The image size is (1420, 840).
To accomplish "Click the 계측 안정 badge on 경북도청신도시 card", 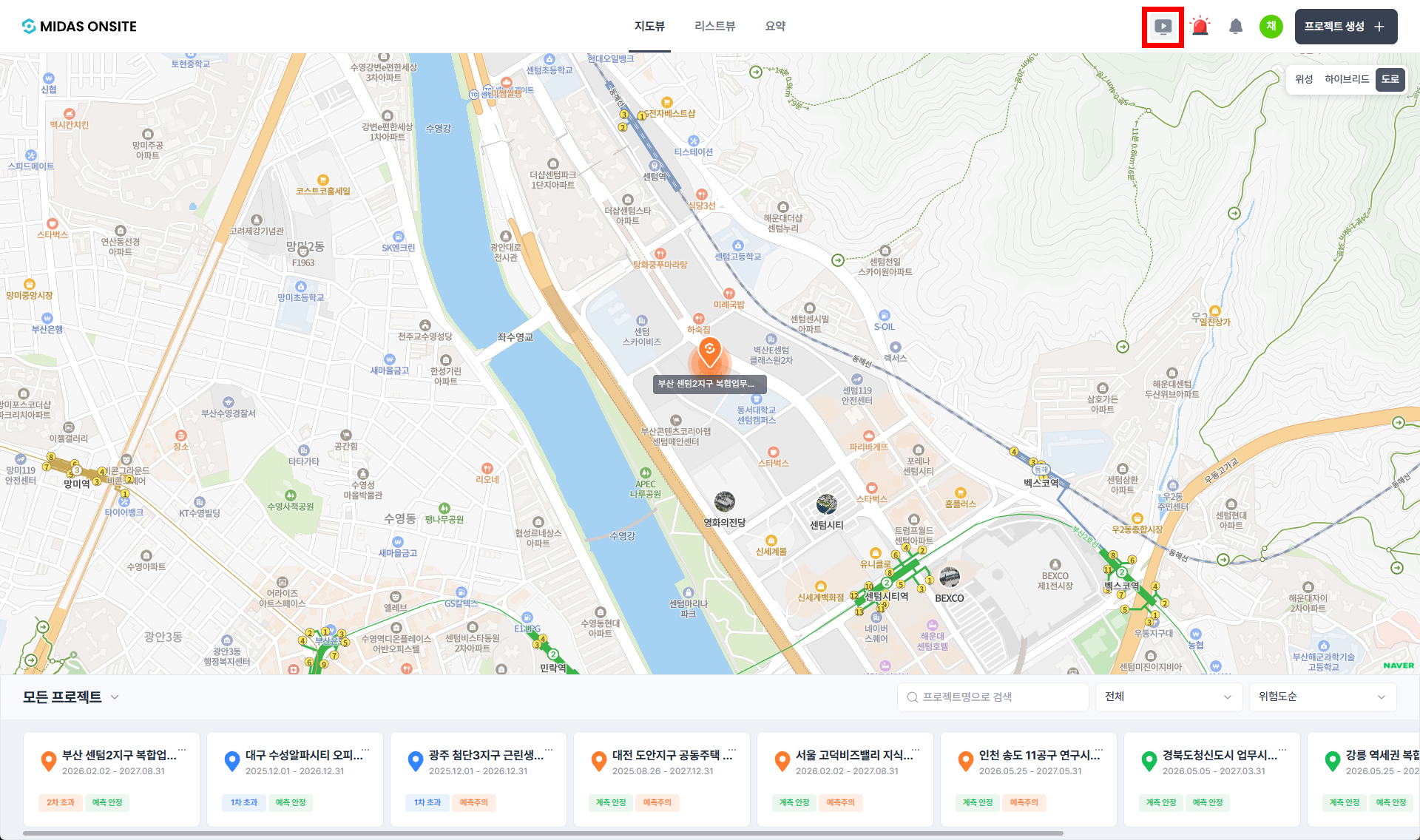I will [1161, 802].
